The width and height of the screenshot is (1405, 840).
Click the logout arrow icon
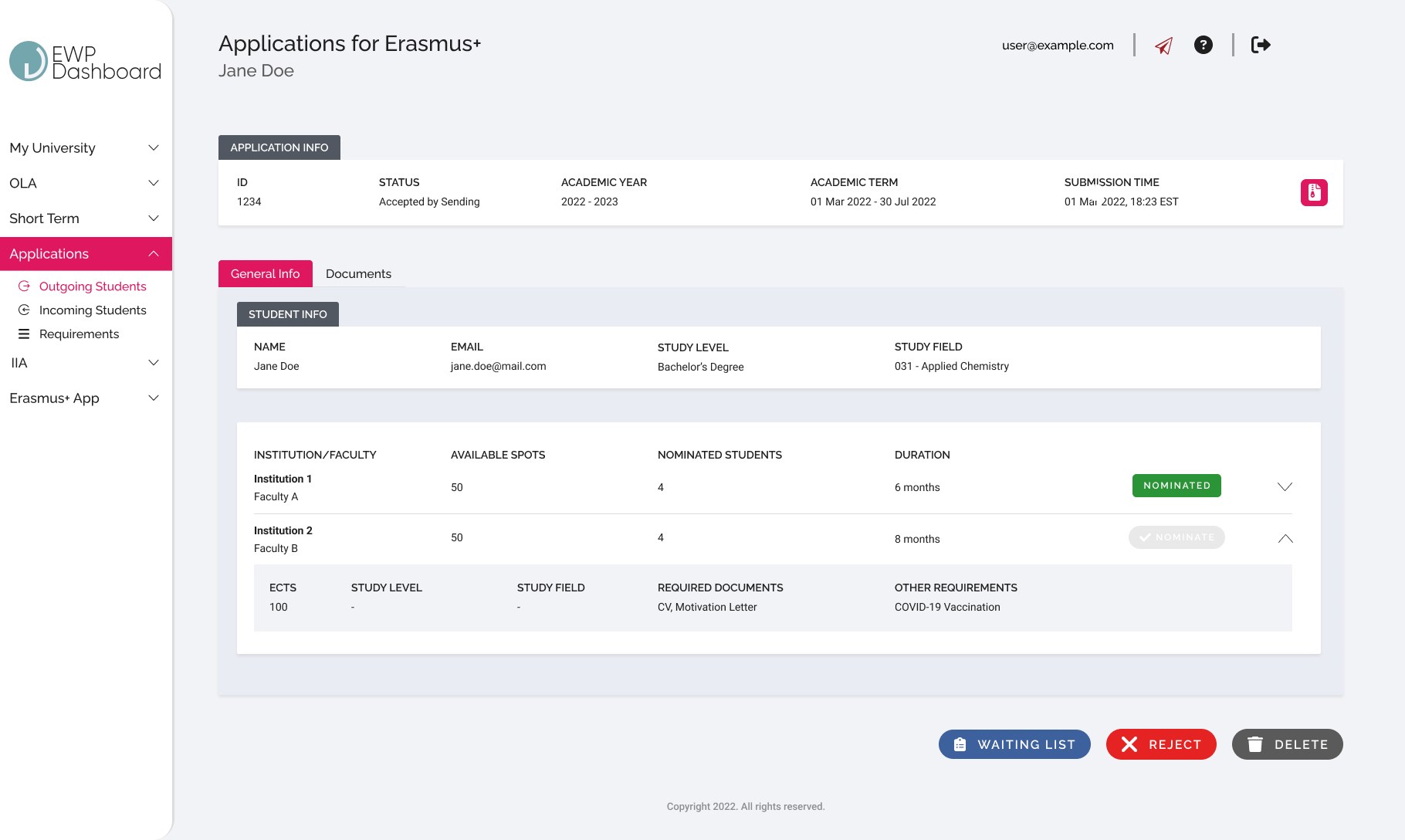(x=1261, y=45)
